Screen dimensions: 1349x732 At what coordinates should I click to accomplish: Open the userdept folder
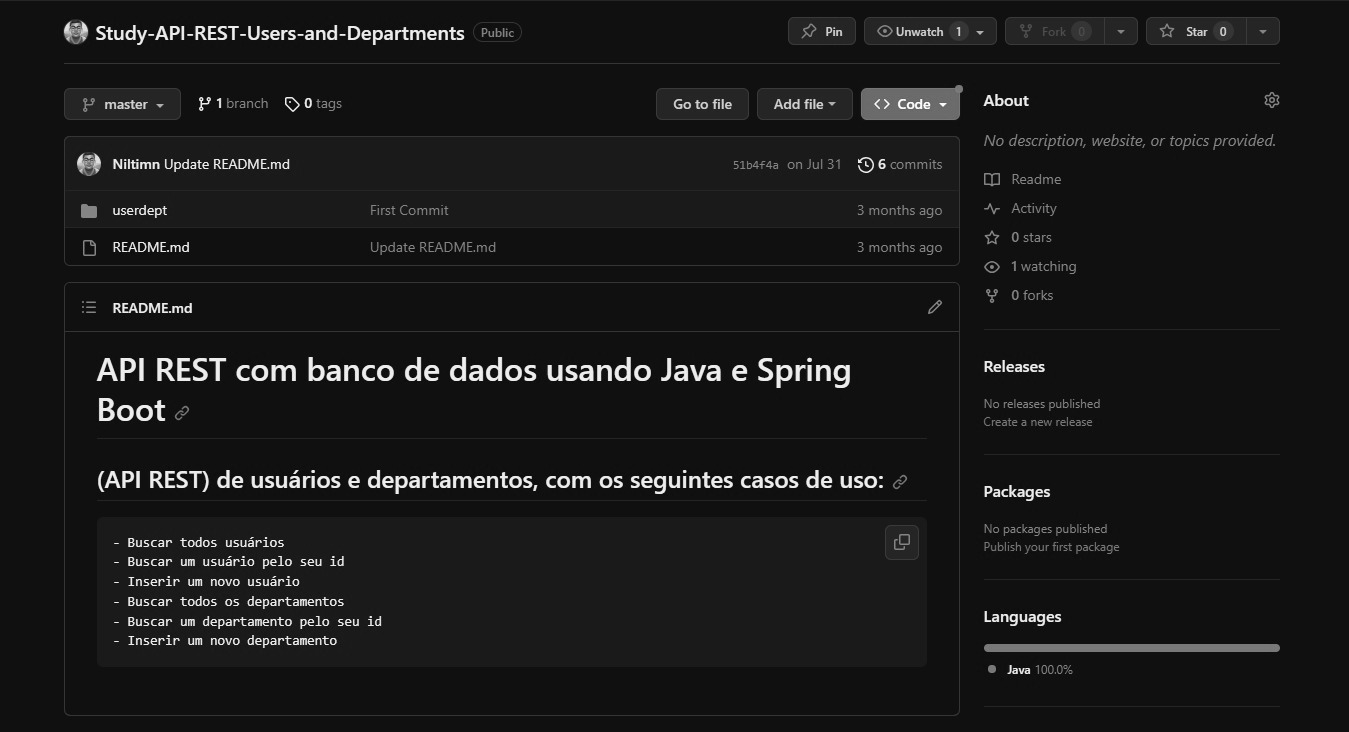(140, 210)
